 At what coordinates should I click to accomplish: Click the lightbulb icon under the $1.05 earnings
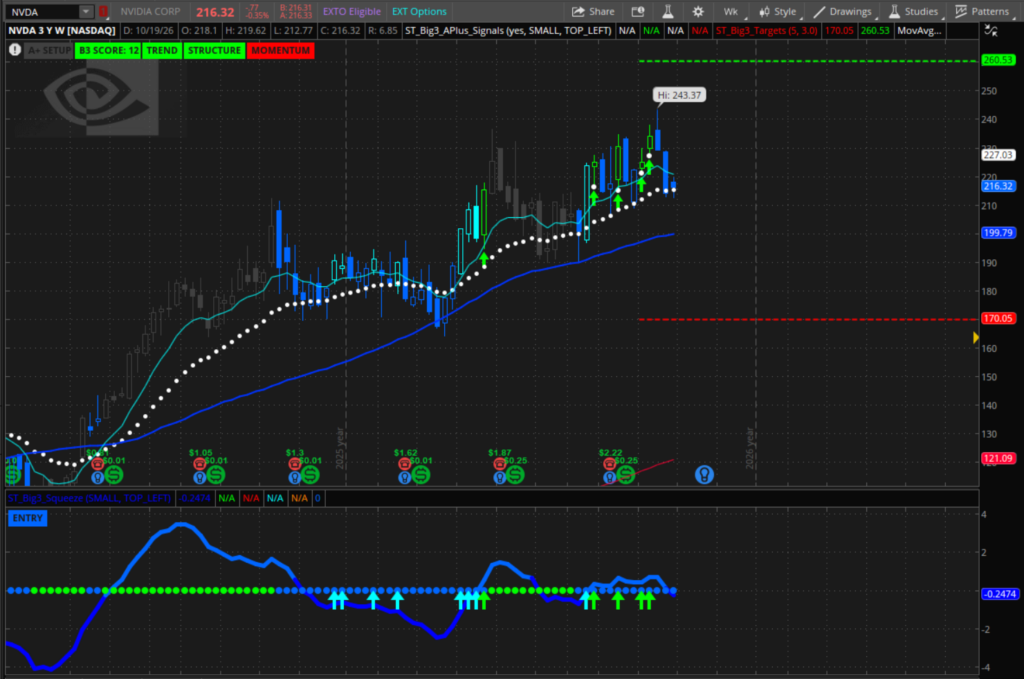click(x=200, y=478)
